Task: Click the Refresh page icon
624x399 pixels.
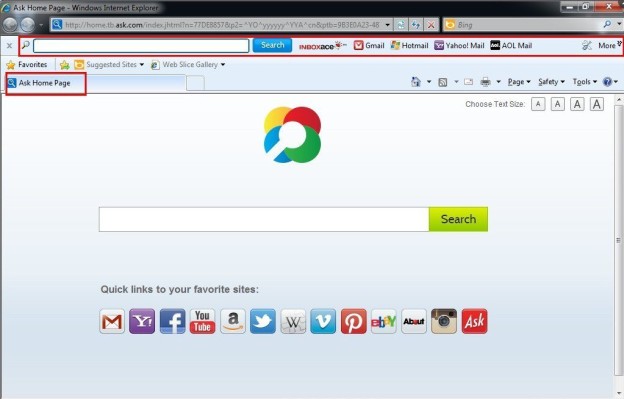Action: tap(416, 25)
